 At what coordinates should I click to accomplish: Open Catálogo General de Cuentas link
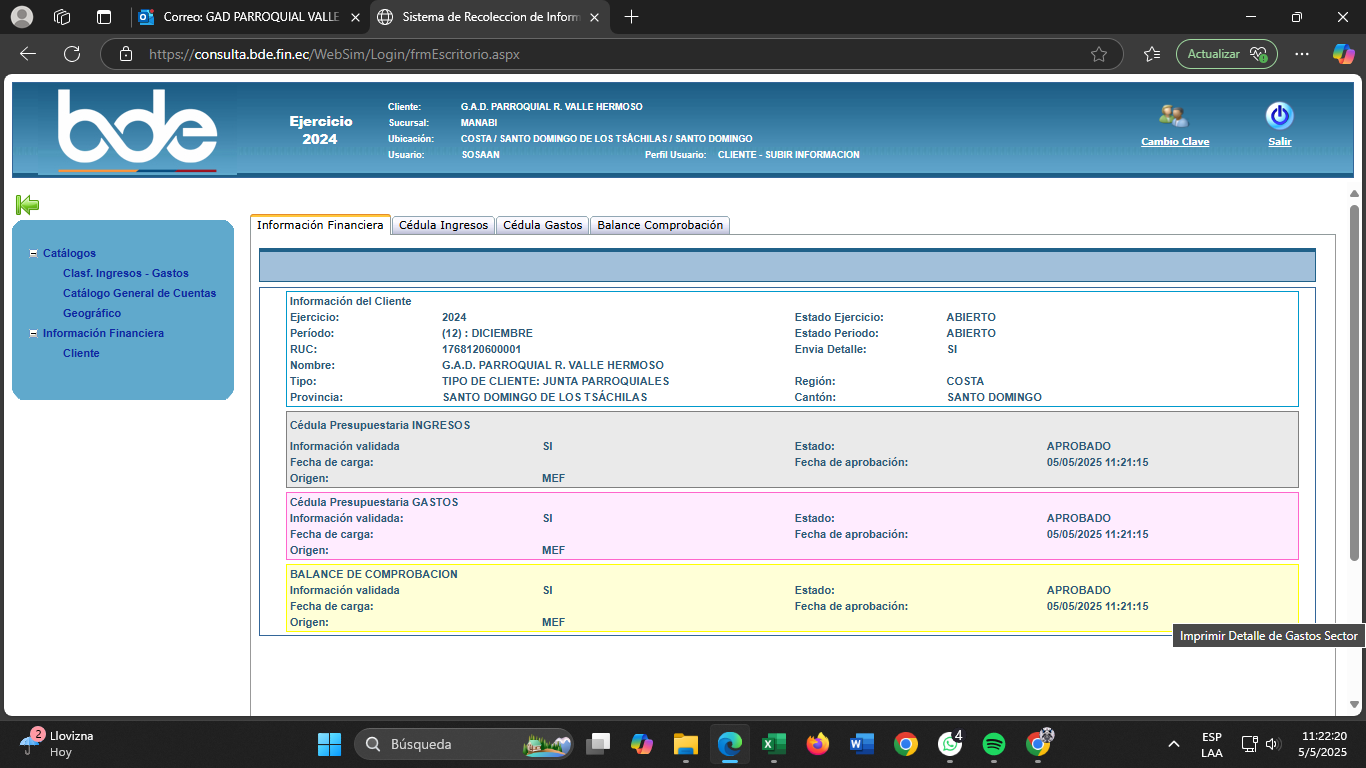(139, 293)
